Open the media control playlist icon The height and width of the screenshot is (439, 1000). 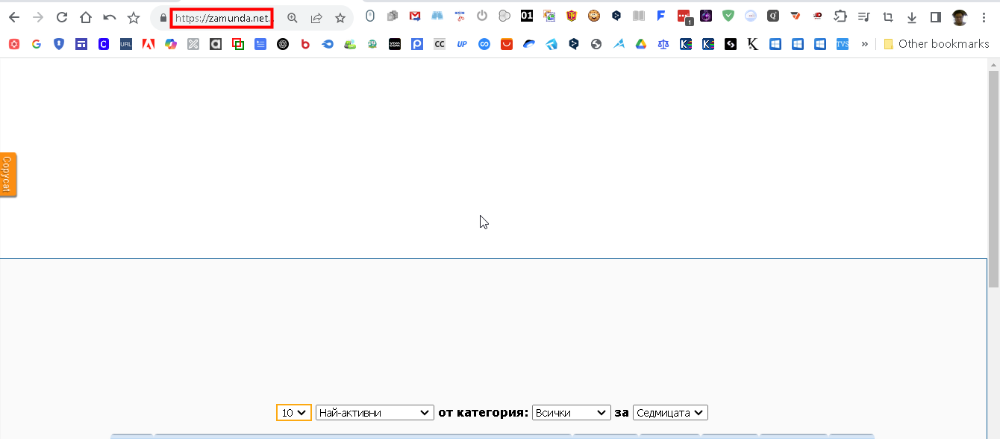(x=864, y=17)
